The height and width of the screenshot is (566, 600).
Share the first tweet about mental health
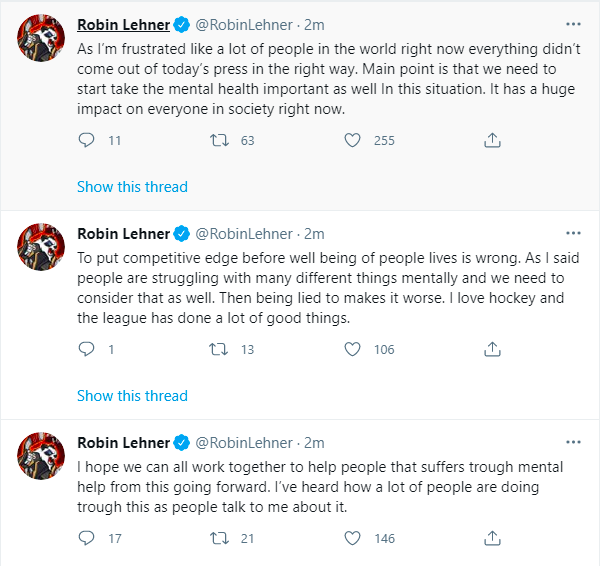(492, 141)
